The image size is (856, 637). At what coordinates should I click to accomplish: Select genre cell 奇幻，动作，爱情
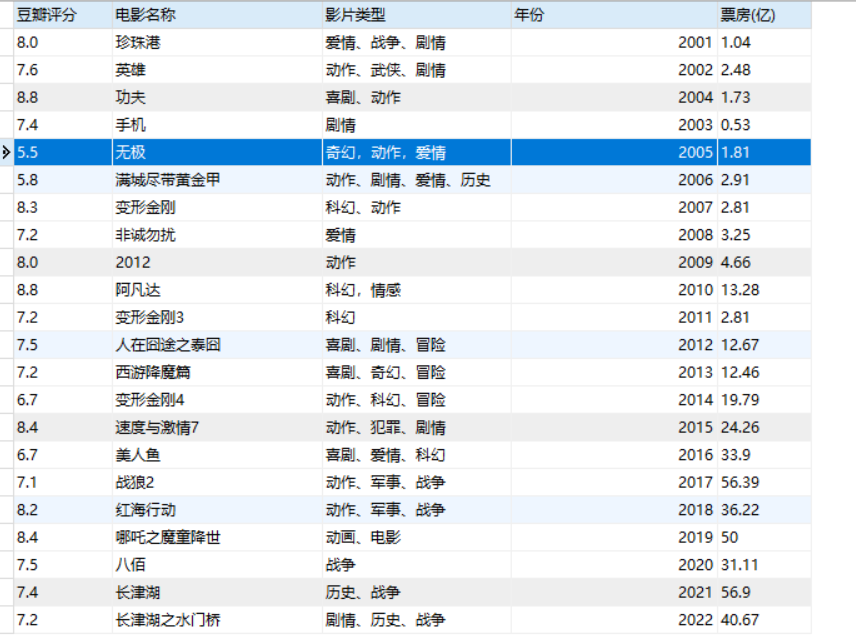(x=417, y=152)
